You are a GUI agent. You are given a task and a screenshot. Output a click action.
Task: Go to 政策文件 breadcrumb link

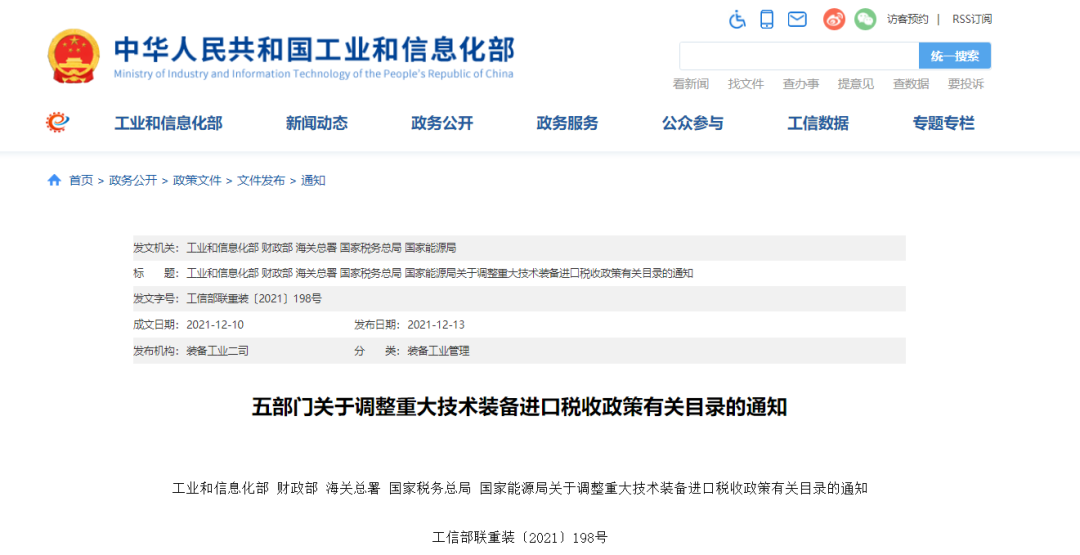click(198, 180)
